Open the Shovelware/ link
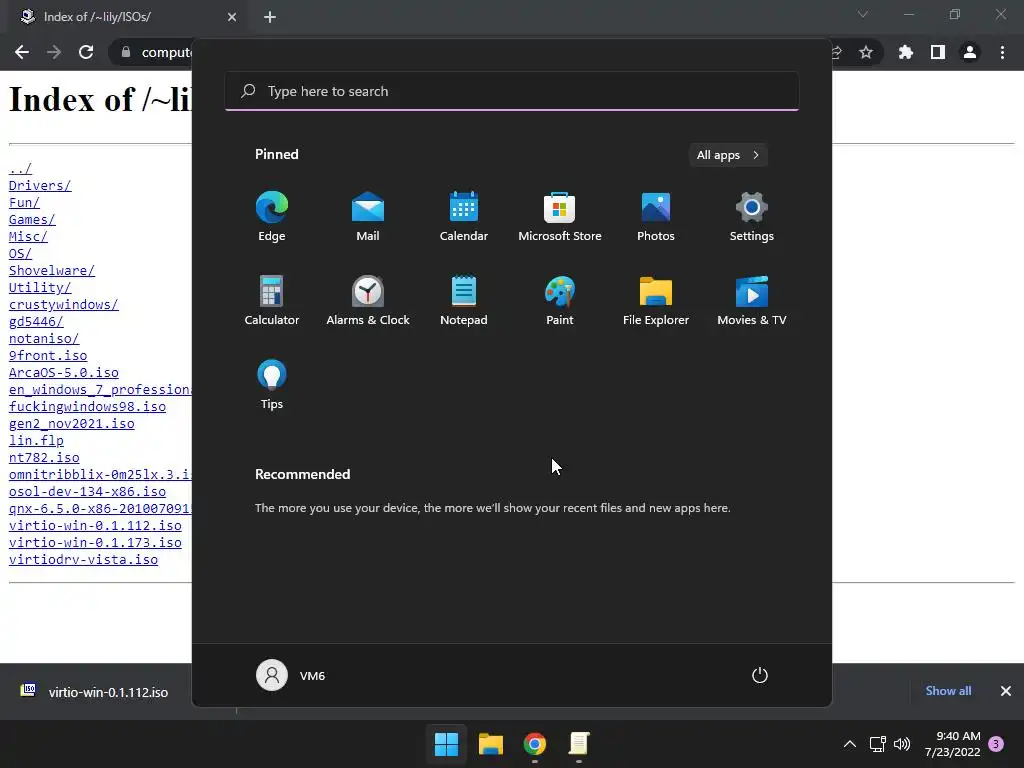 tap(52, 270)
